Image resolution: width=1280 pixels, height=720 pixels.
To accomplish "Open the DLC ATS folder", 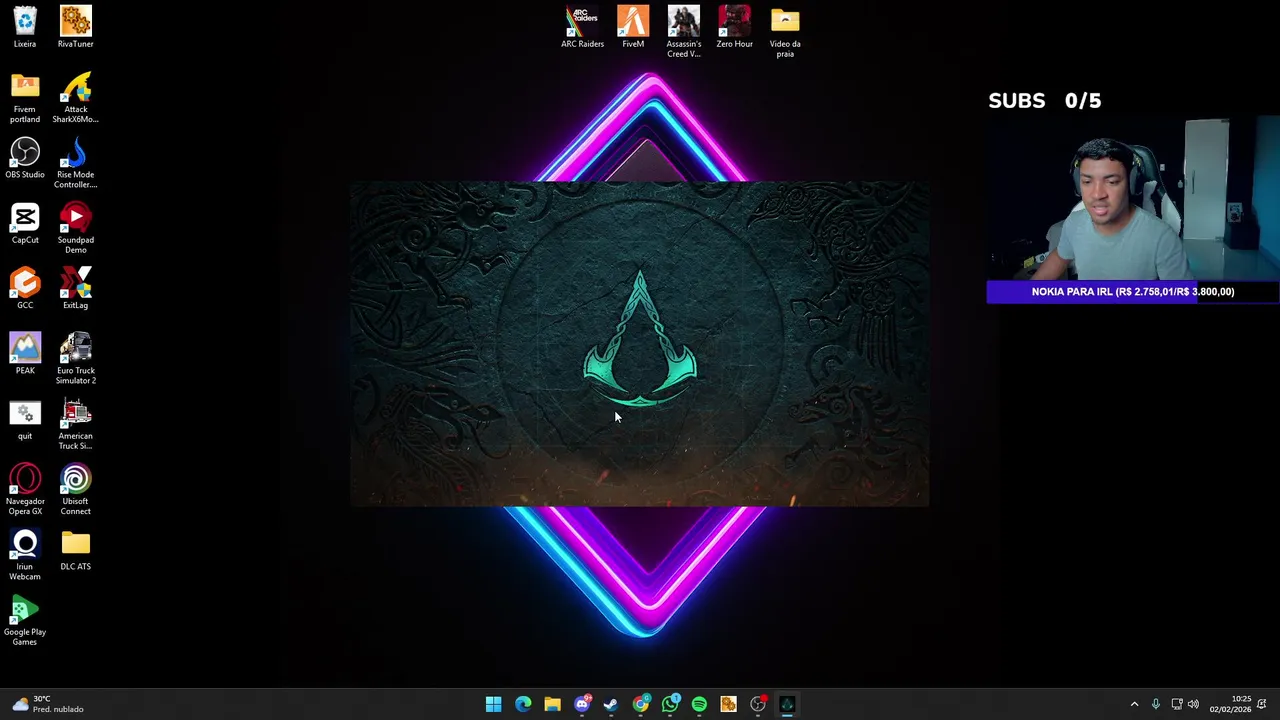I will (x=75, y=549).
